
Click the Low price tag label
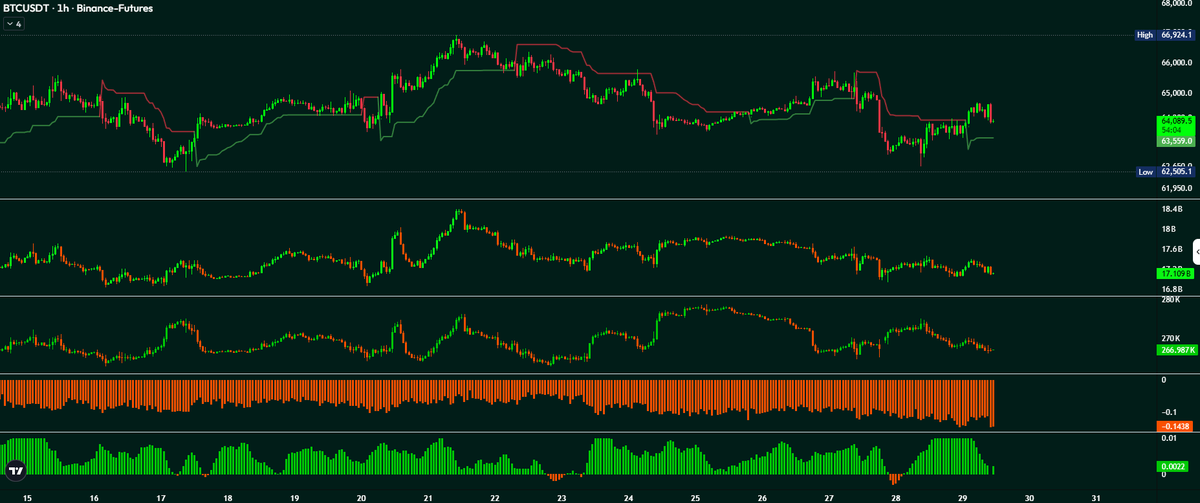point(1146,172)
